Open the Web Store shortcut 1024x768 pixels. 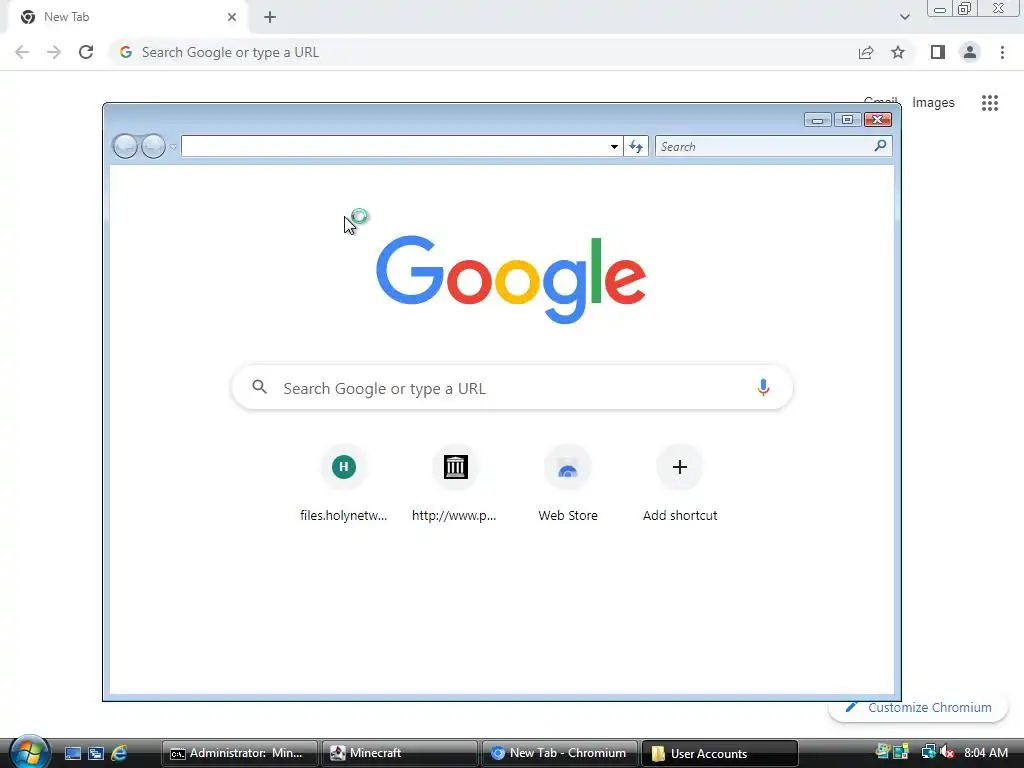pos(568,483)
